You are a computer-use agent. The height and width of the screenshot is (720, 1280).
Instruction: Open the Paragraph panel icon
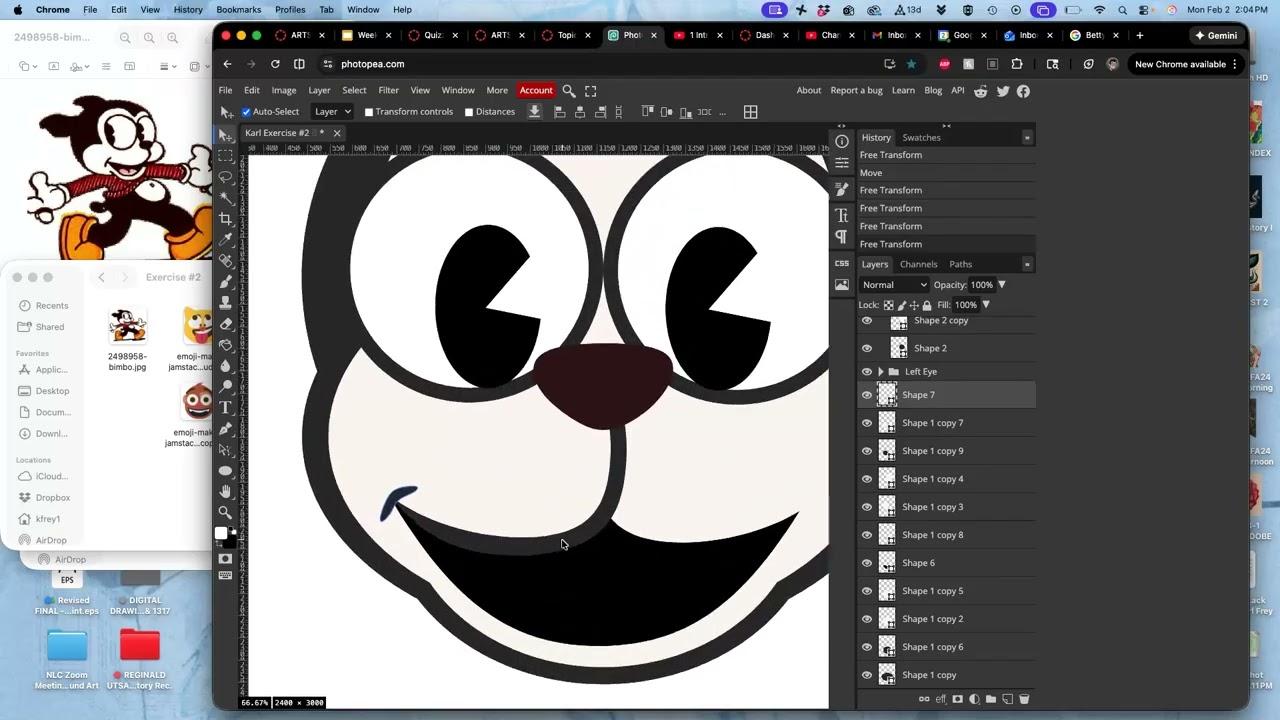pyautogui.click(x=842, y=238)
